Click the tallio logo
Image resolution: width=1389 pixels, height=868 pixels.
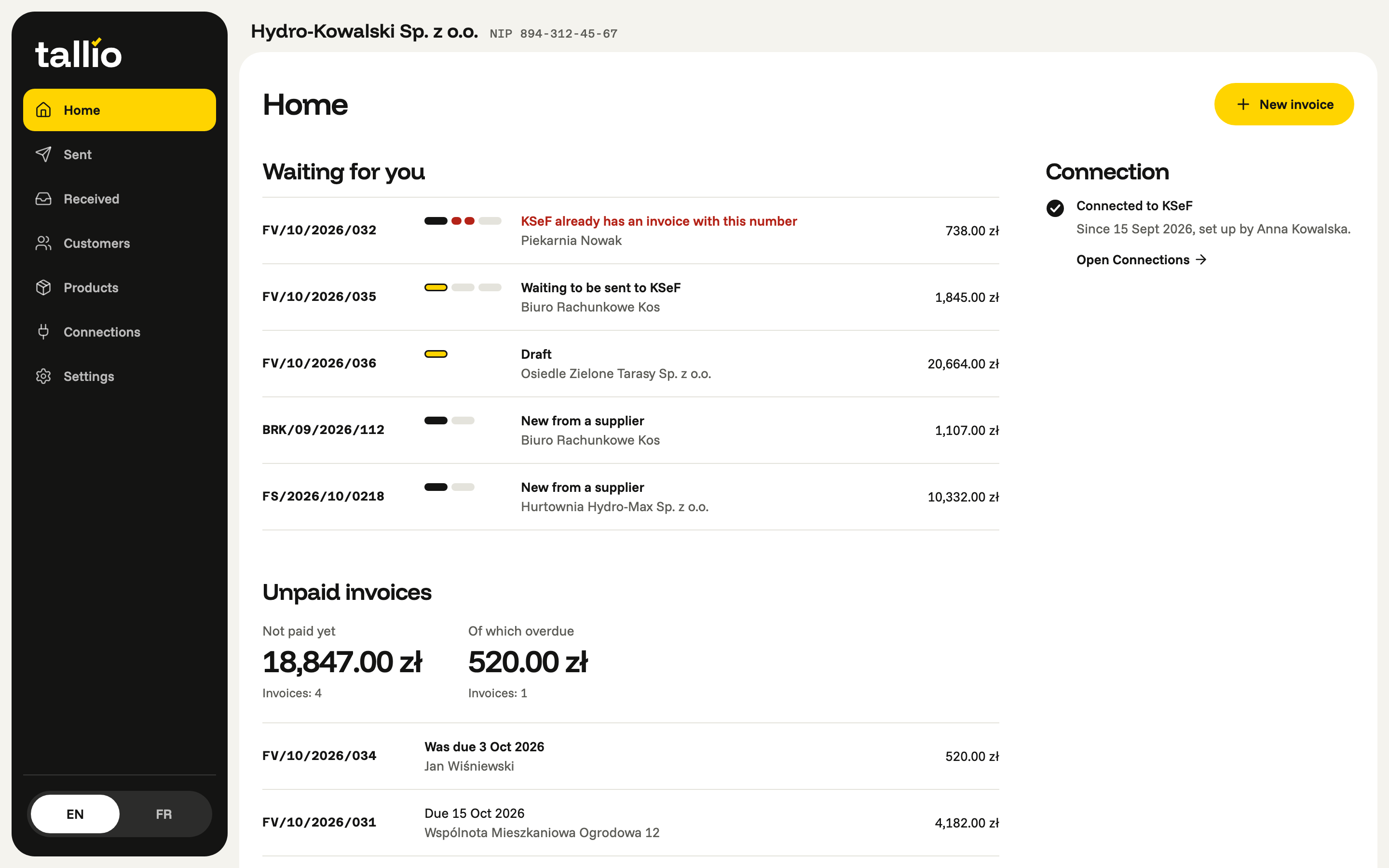(x=79, y=54)
